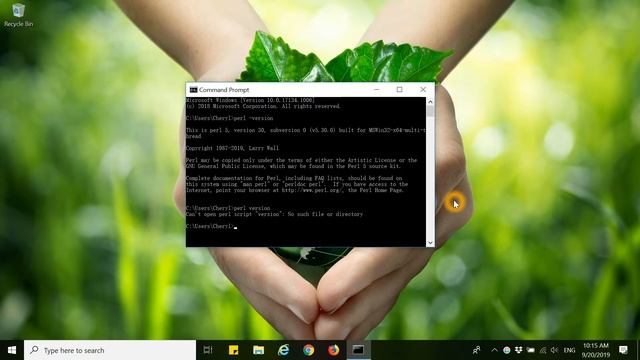Switch the ENG input language indicator
The height and width of the screenshot is (360, 640).
569,350
